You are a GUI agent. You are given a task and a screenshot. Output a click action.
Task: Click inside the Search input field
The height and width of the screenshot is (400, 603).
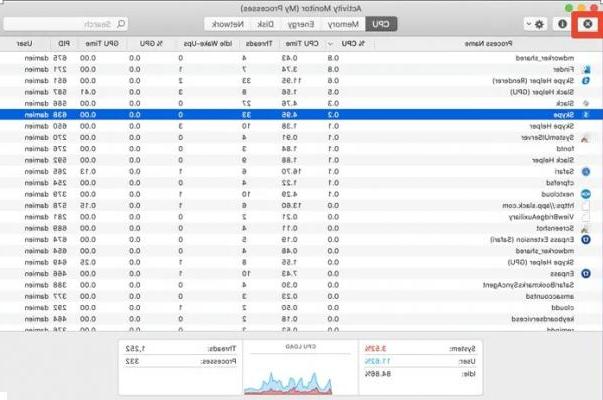pyautogui.click(x=66, y=24)
